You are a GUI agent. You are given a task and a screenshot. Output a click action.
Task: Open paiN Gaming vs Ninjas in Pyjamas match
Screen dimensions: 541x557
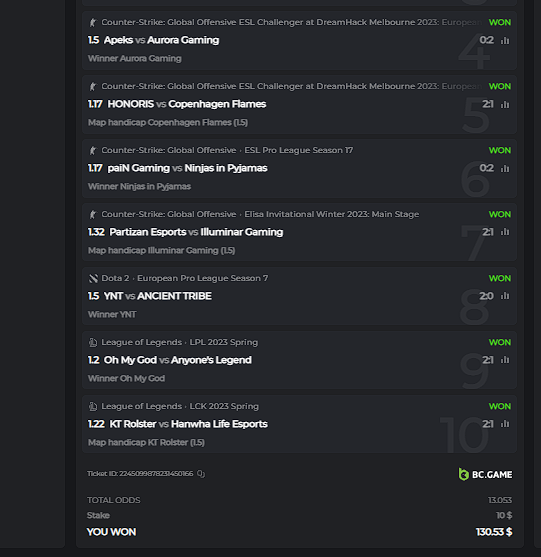(x=187, y=168)
